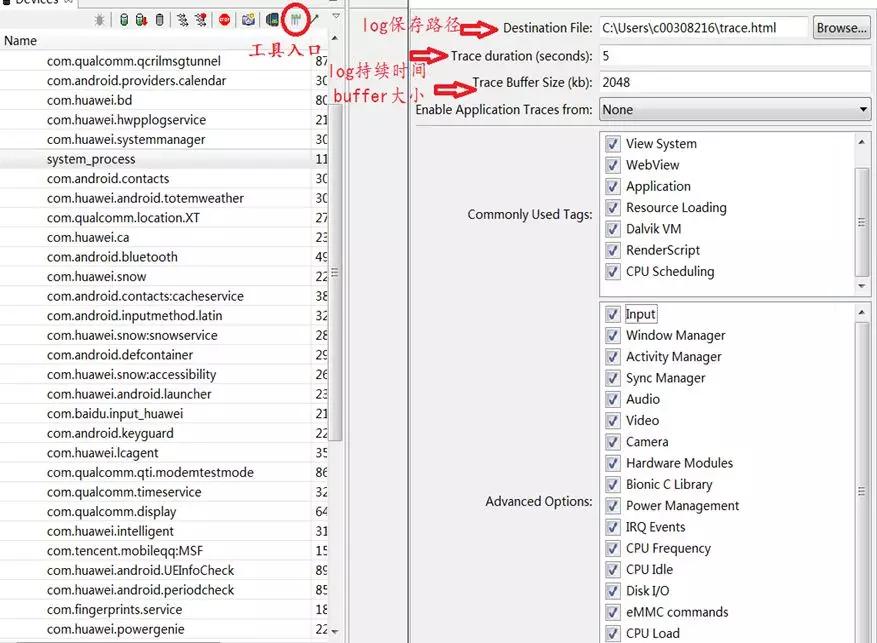Click the Trace Buffer Size field
The image size is (877, 643).
click(735, 82)
